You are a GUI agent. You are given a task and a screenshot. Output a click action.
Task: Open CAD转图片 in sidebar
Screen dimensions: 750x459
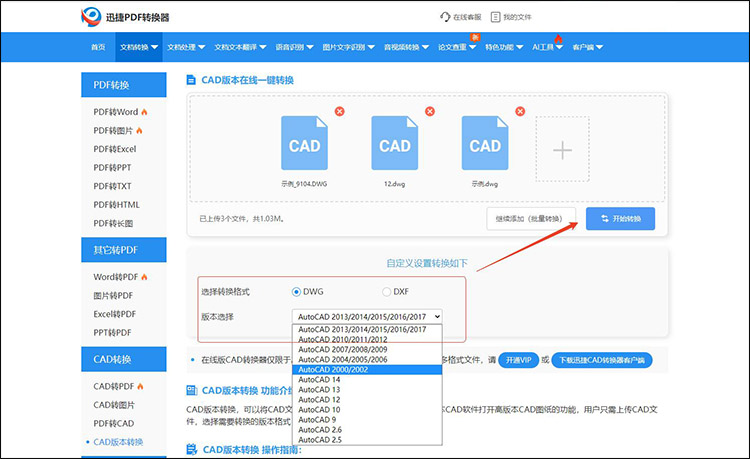pos(114,405)
